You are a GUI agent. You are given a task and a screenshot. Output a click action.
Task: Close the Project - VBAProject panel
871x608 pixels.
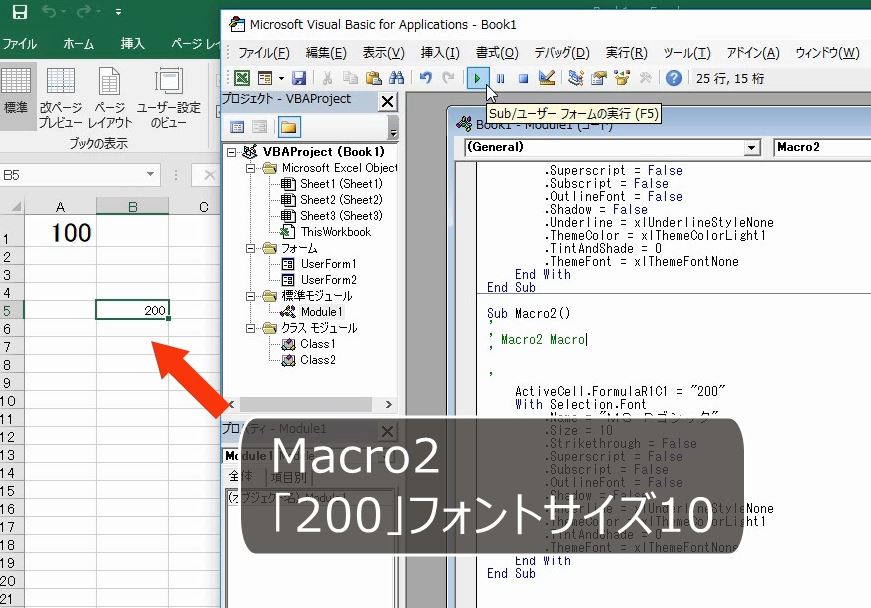coord(387,101)
